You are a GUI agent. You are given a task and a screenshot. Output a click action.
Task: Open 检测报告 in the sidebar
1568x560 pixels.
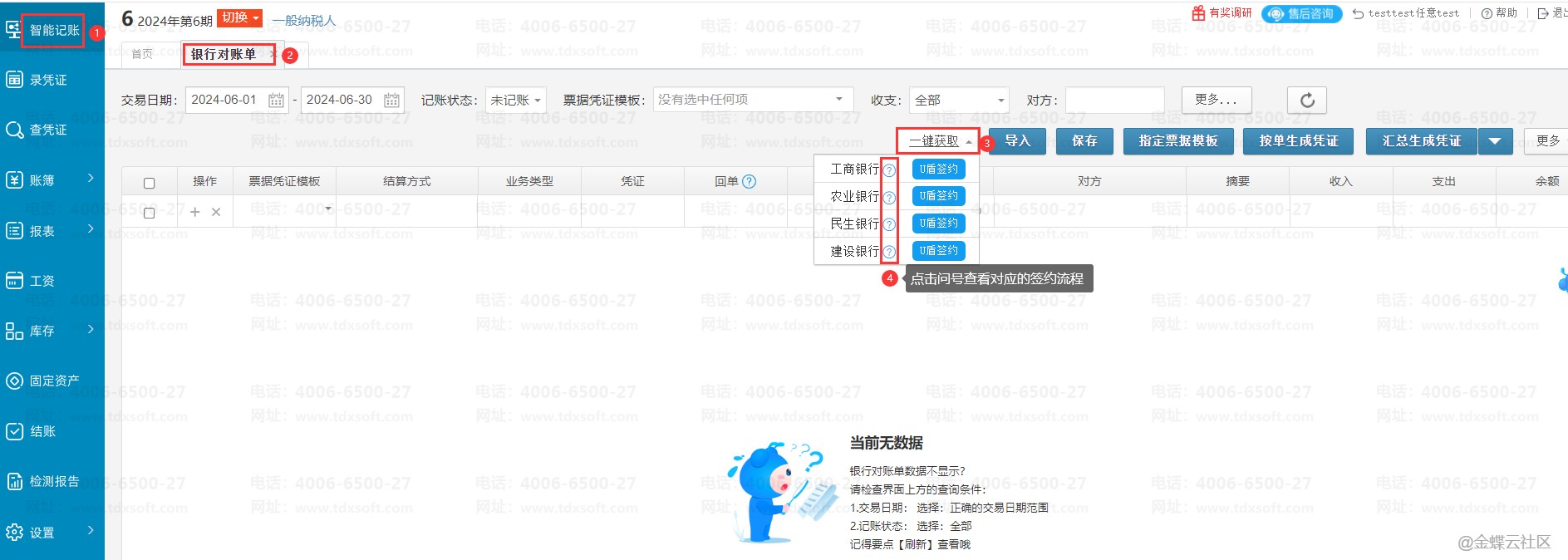pos(54,481)
